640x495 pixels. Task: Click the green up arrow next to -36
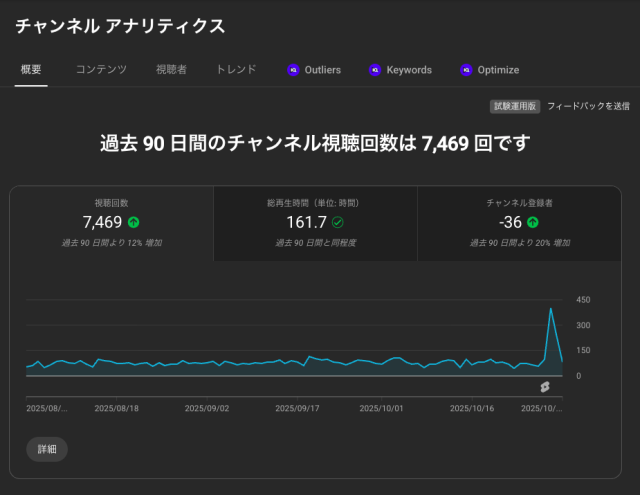(533, 222)
